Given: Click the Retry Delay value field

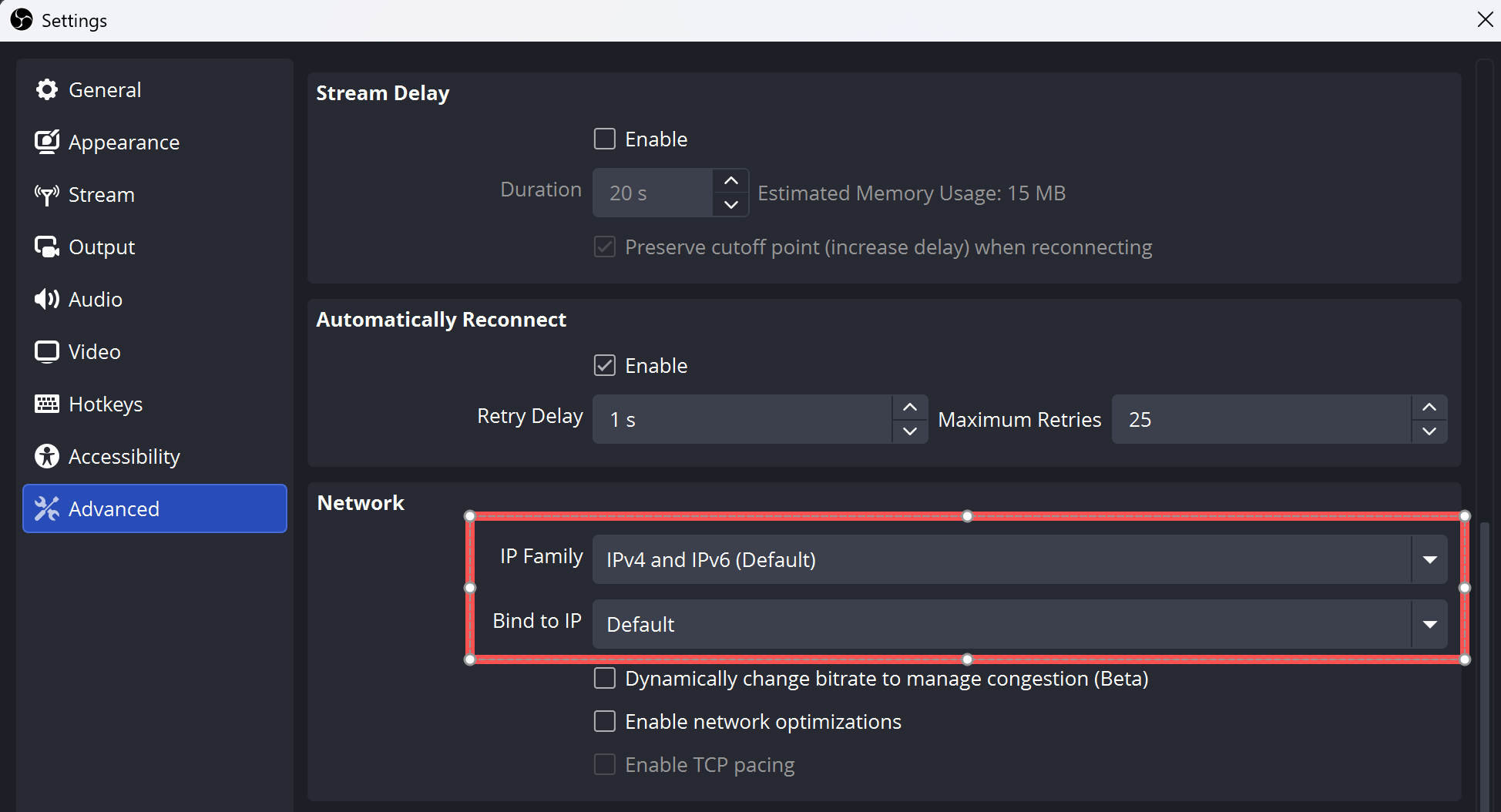Looking at the screenshot, I should (743, 419).
